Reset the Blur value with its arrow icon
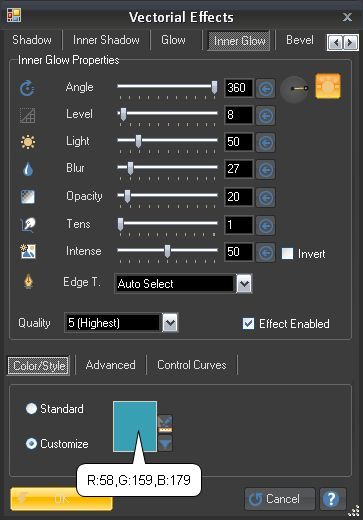Image resolution: width=363 pixels, height=520 pixels. [x=265, y=170]
